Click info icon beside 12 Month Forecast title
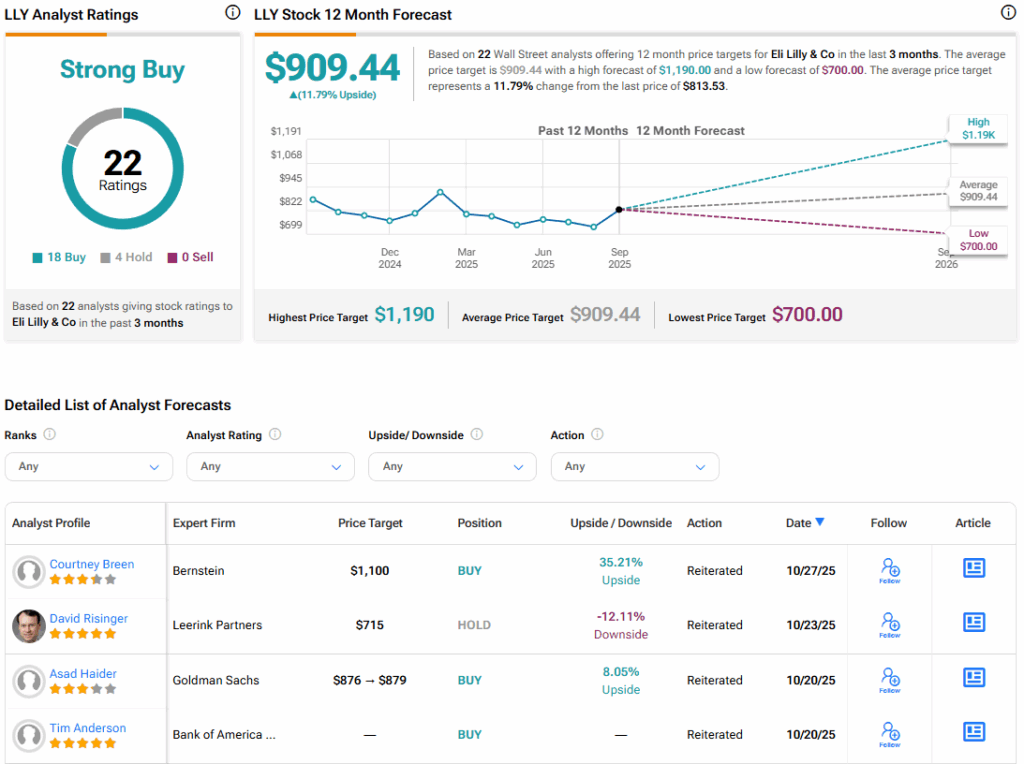Viewport: 1024px width, 764px height. click(x=1008, y=13)
